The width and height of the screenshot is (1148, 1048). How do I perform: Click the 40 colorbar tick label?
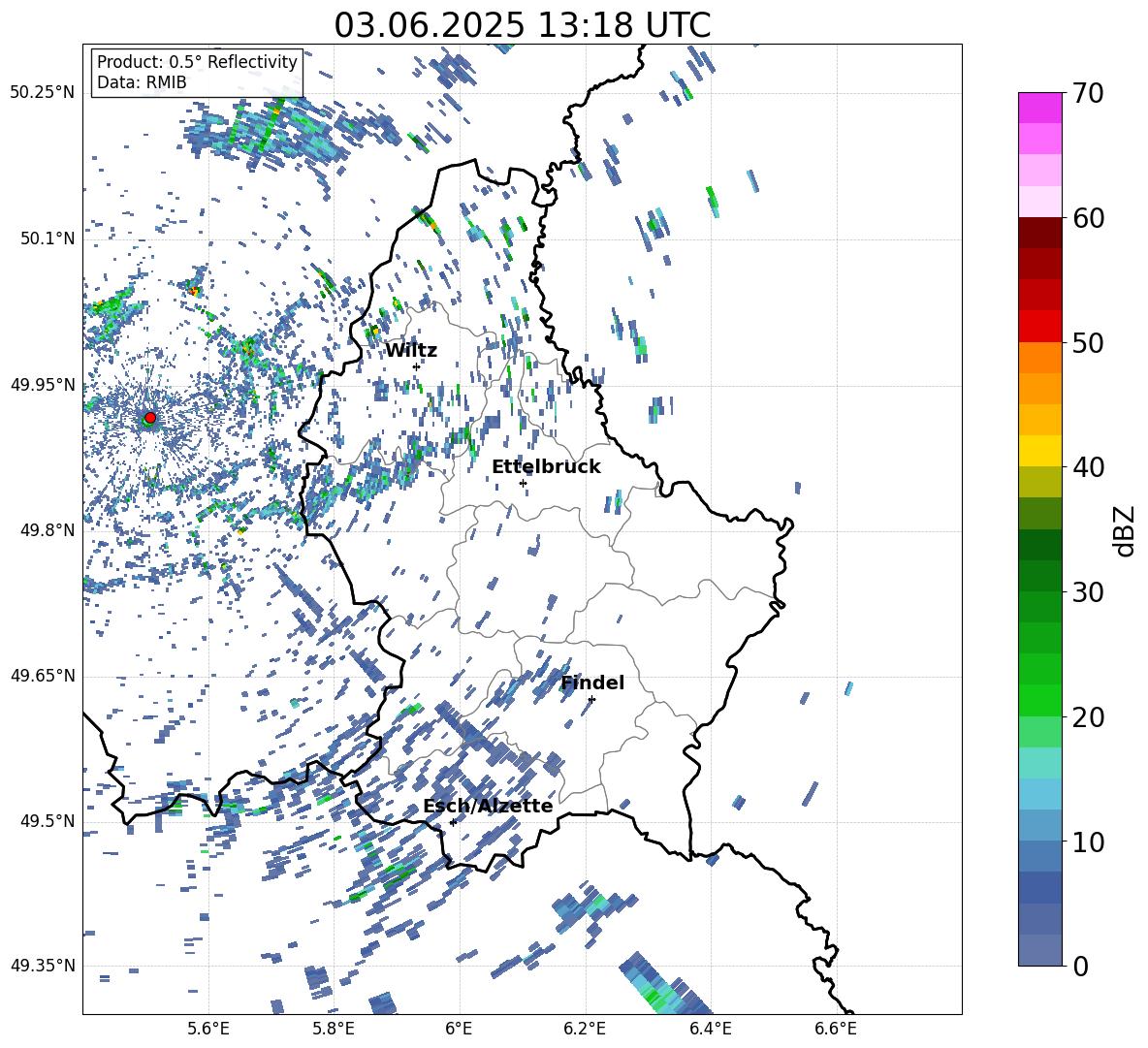(x=1088, y=467)
